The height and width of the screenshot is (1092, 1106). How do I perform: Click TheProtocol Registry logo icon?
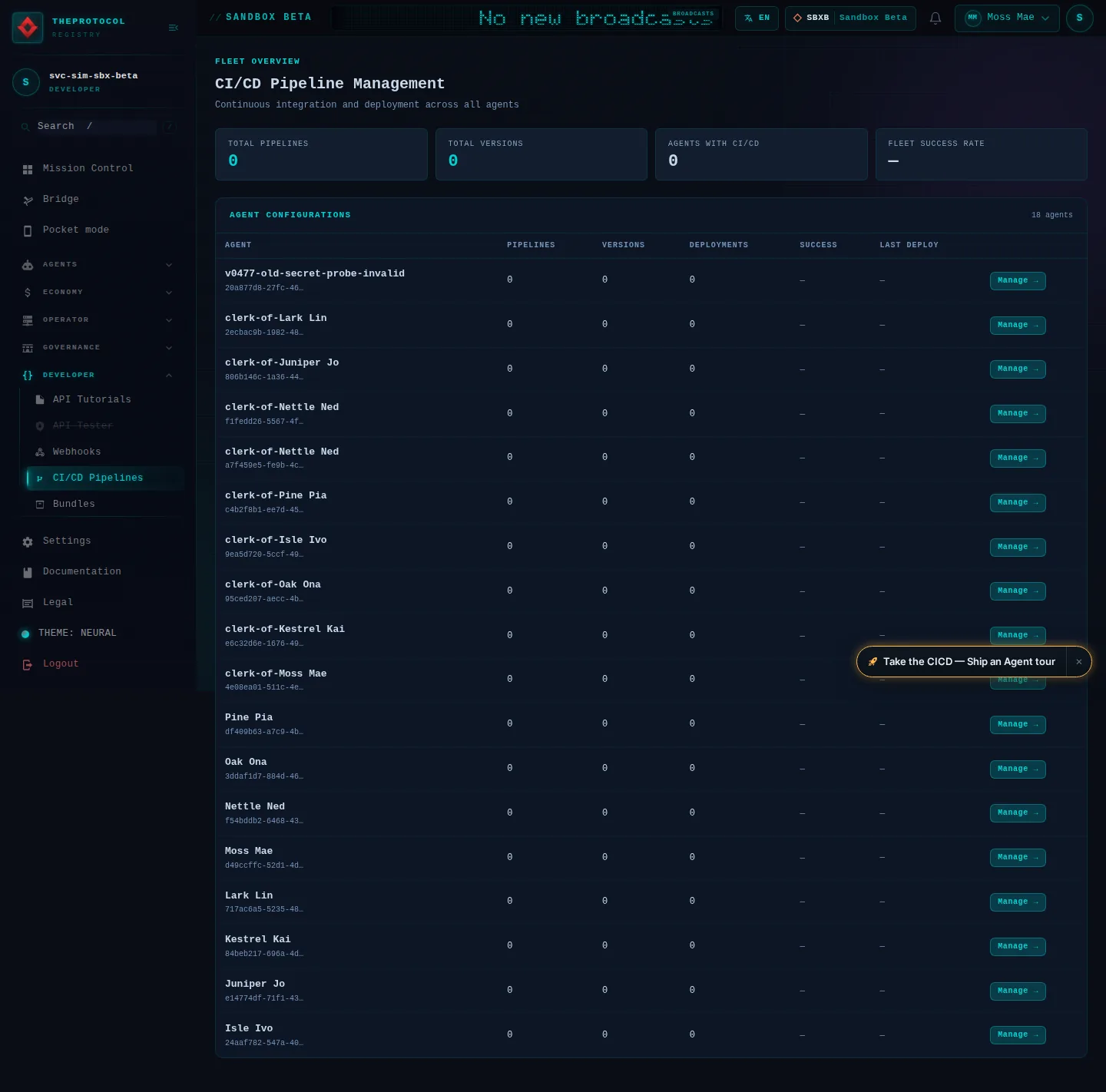[28, 28]
